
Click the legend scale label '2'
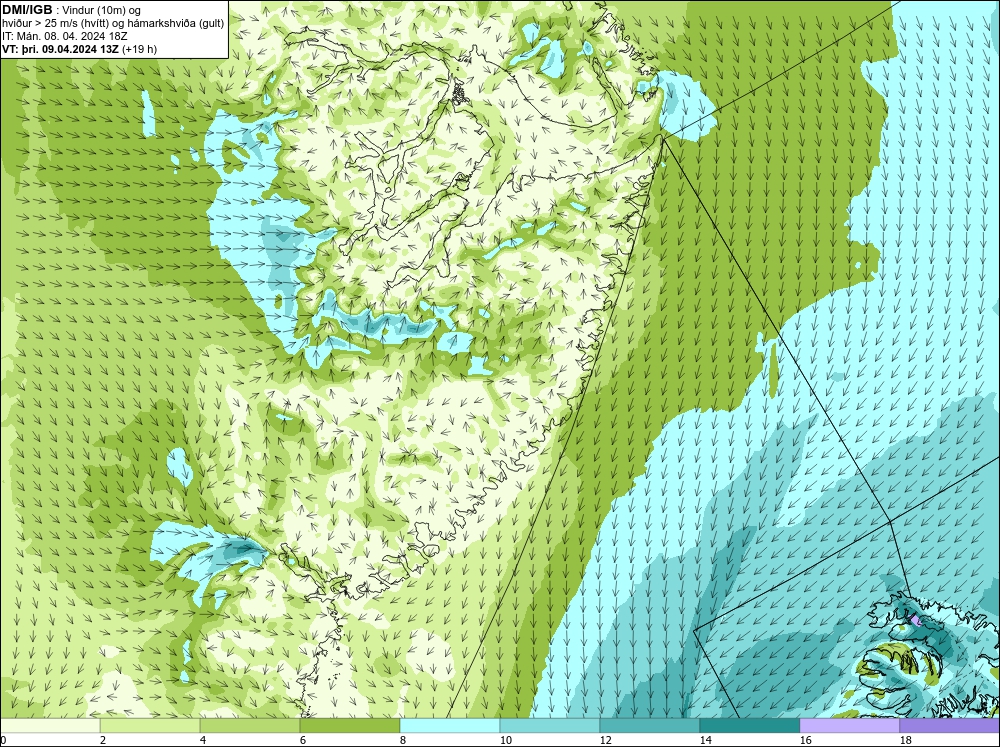pos(103,740)
